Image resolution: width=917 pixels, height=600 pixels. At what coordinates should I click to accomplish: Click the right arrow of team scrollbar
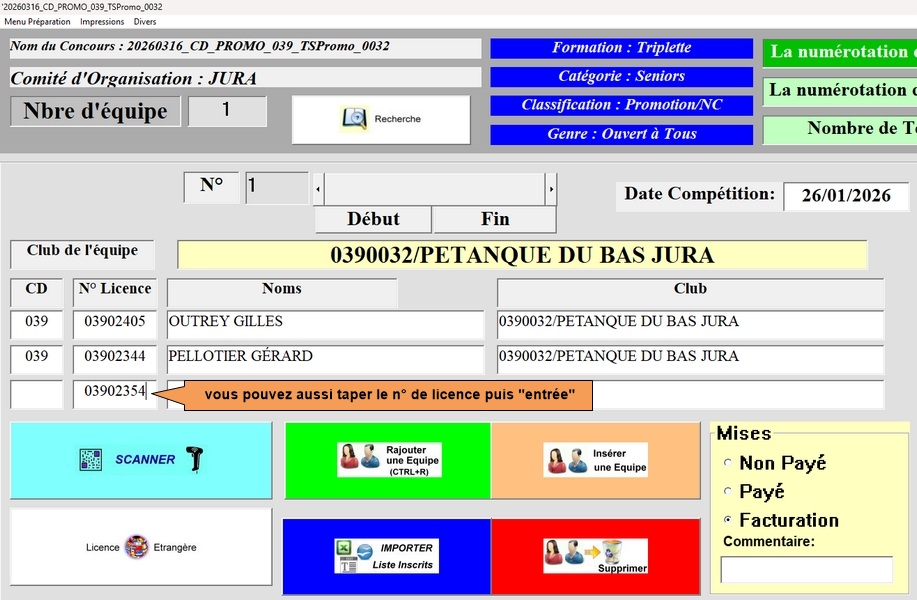550,188
